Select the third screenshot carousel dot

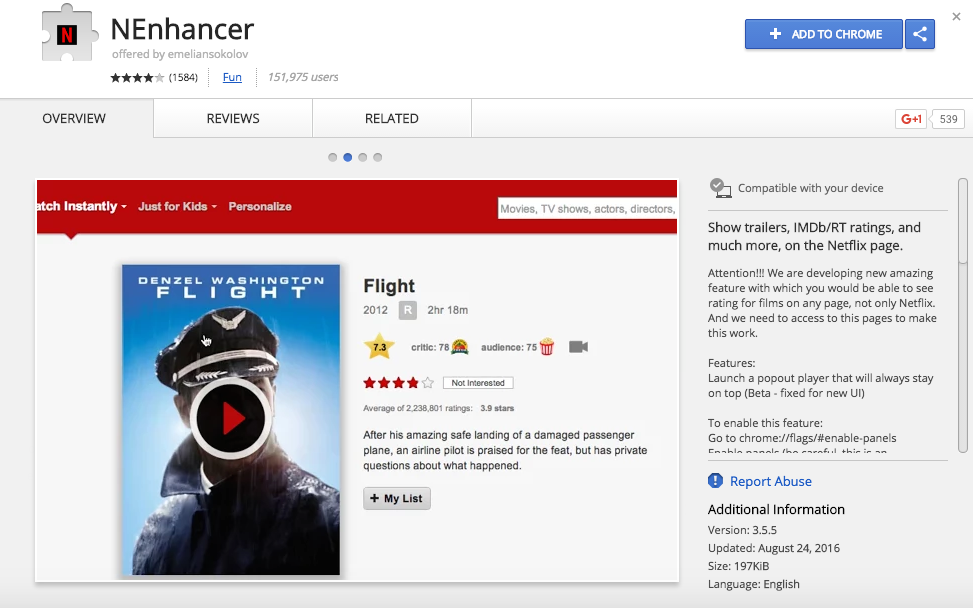tap(362, 158)
